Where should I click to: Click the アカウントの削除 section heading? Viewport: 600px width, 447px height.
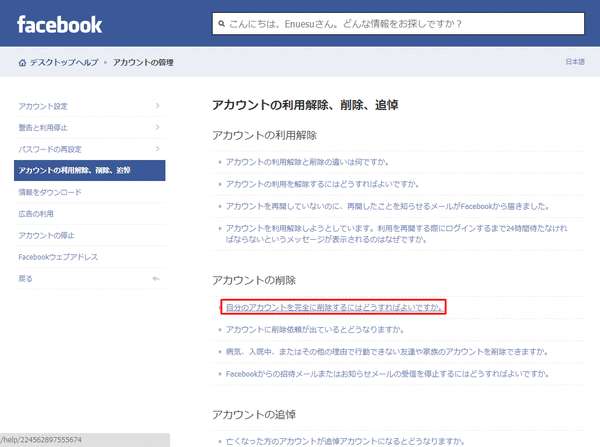click(254, 280)
